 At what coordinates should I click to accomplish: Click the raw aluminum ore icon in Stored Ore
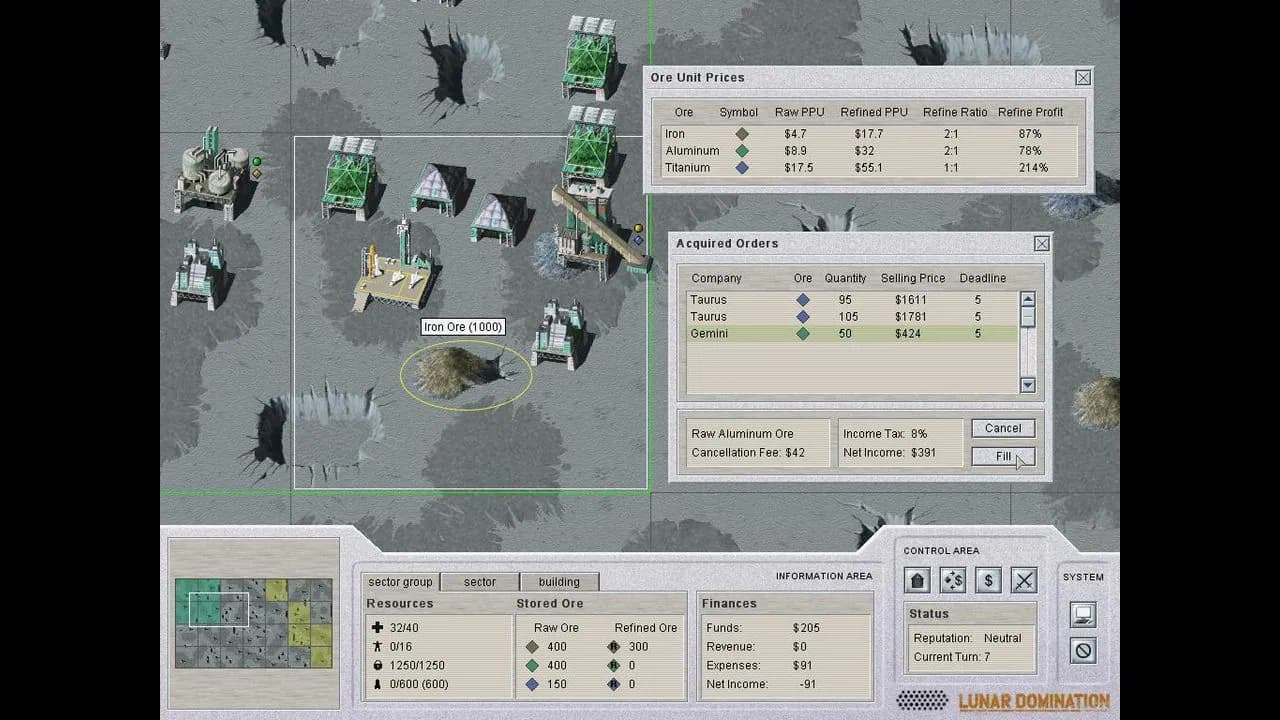pyautogui.click(x=532, y=666)
